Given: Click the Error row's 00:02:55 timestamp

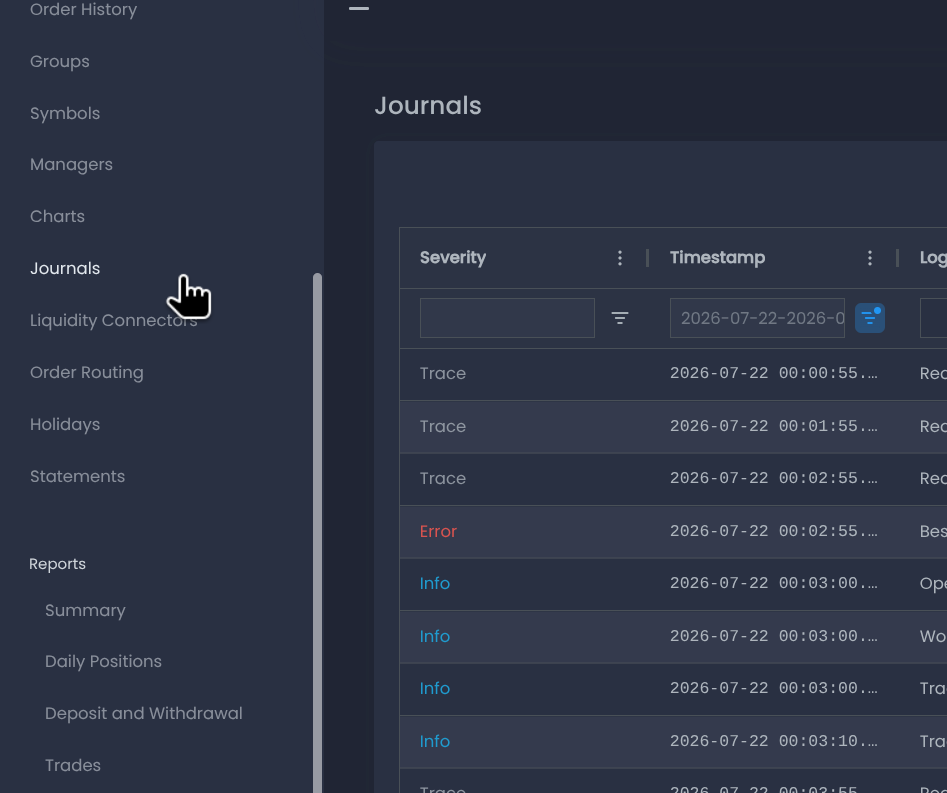Looking at the screenshot, I should click(773, 531).
